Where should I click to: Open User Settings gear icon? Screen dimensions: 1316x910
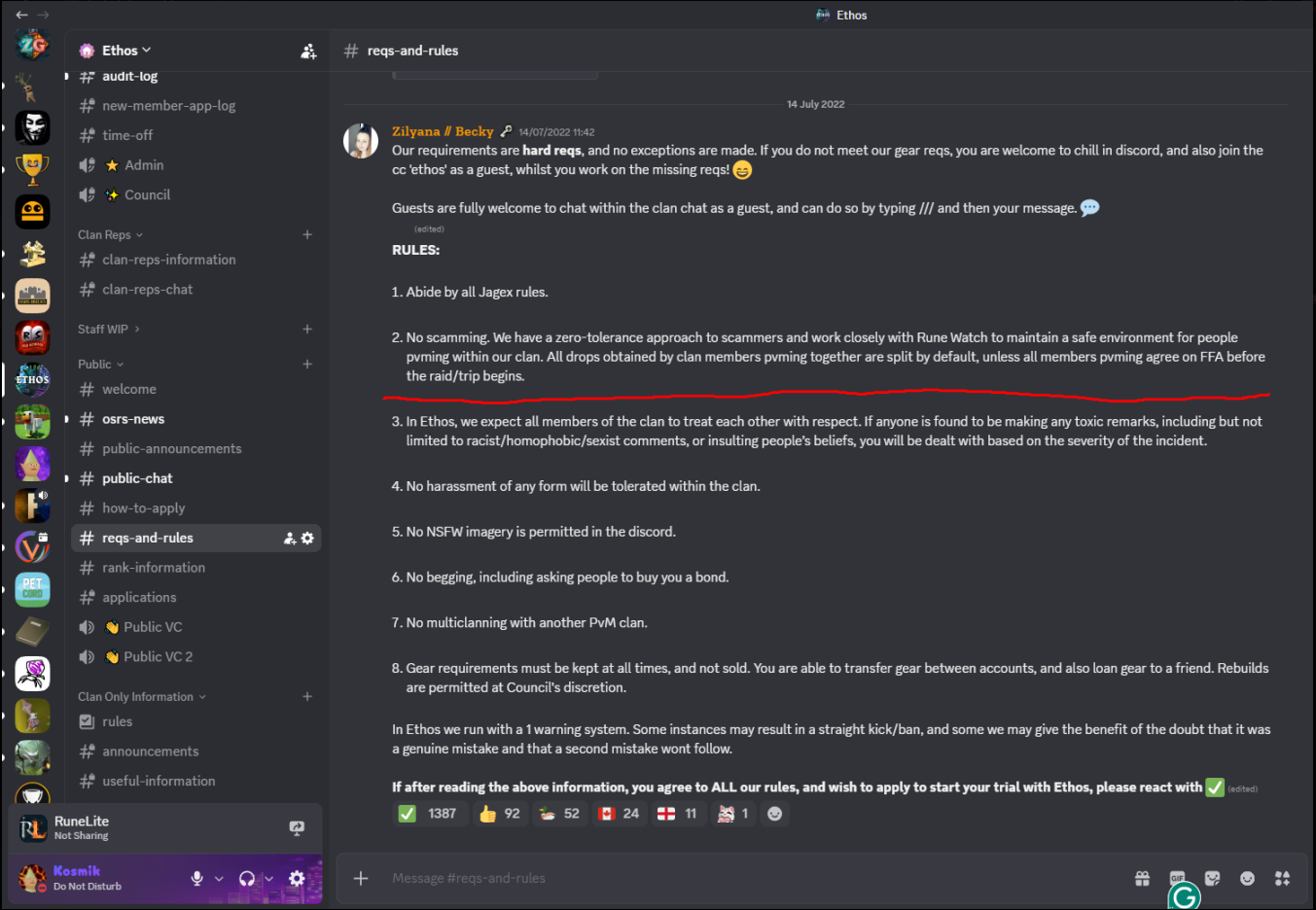[297, 878]
